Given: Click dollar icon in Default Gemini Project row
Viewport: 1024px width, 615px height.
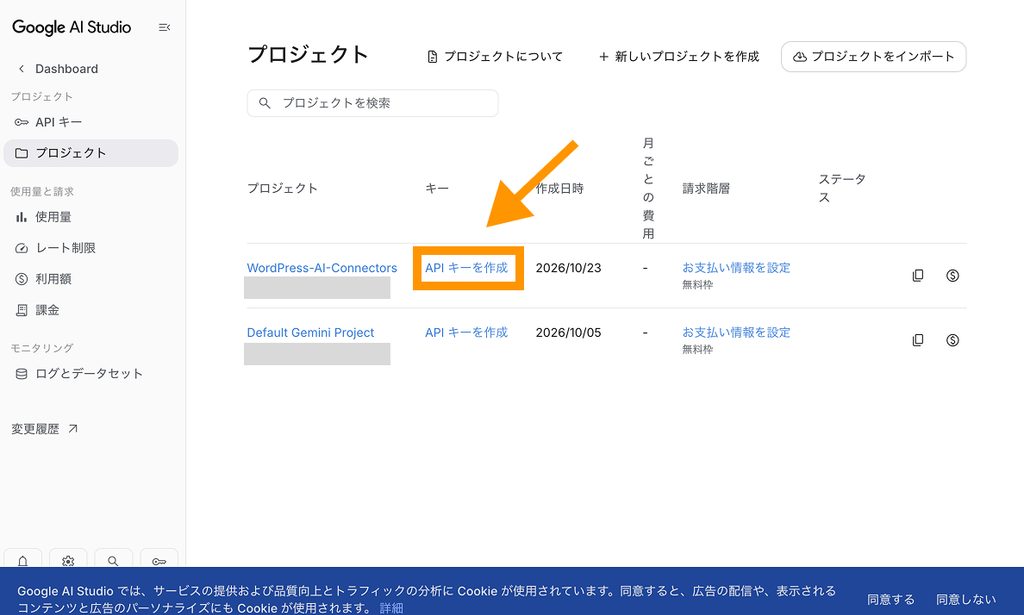Looking at the screenshot, I should (x=952, y=340).
